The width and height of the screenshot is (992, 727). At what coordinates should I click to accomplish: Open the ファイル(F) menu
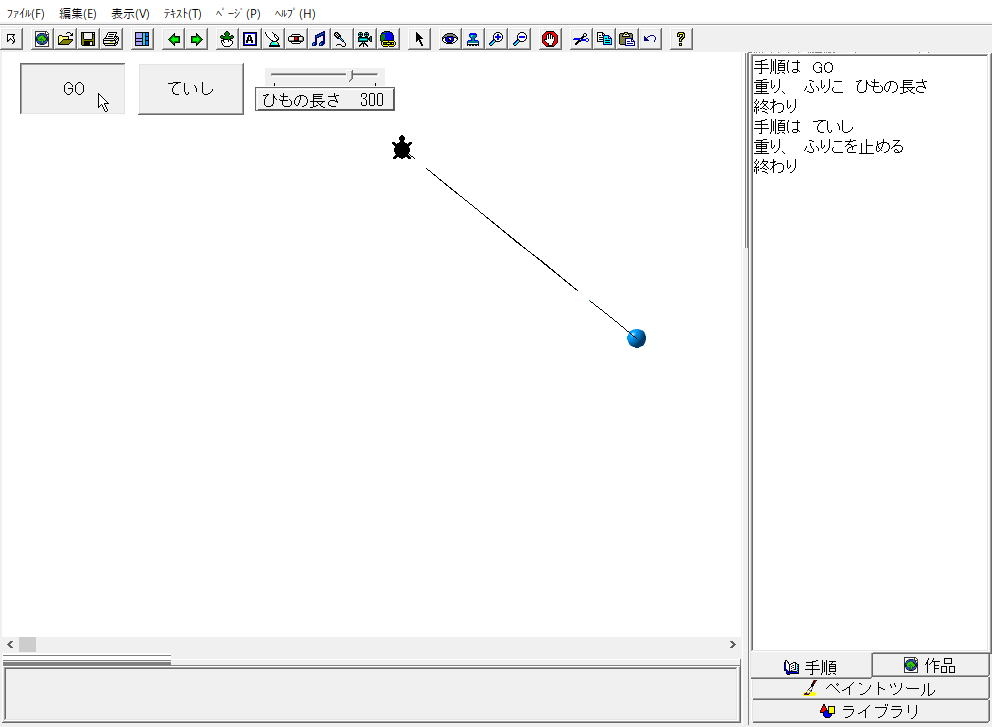(26, 14)
